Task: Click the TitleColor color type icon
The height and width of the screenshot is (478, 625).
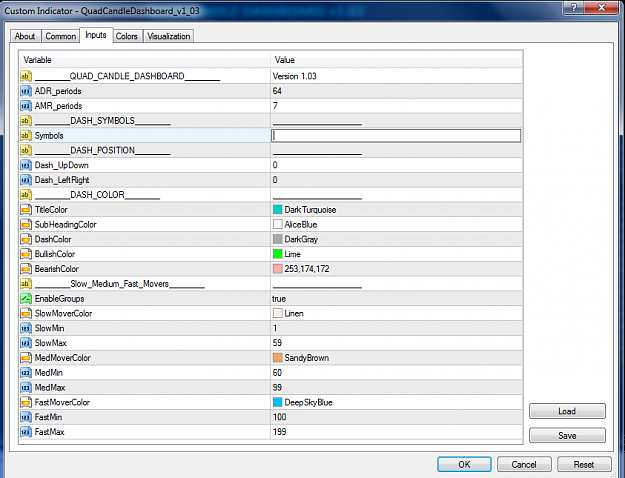Action: pos(26,210)
